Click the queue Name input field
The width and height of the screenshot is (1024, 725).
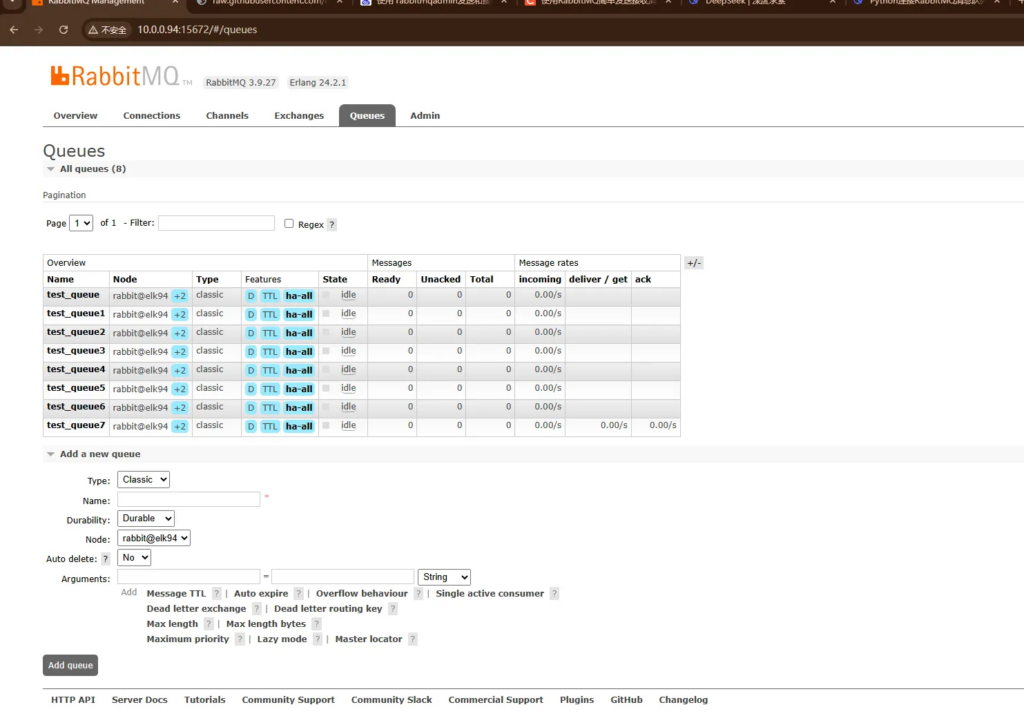coord(188,499)
